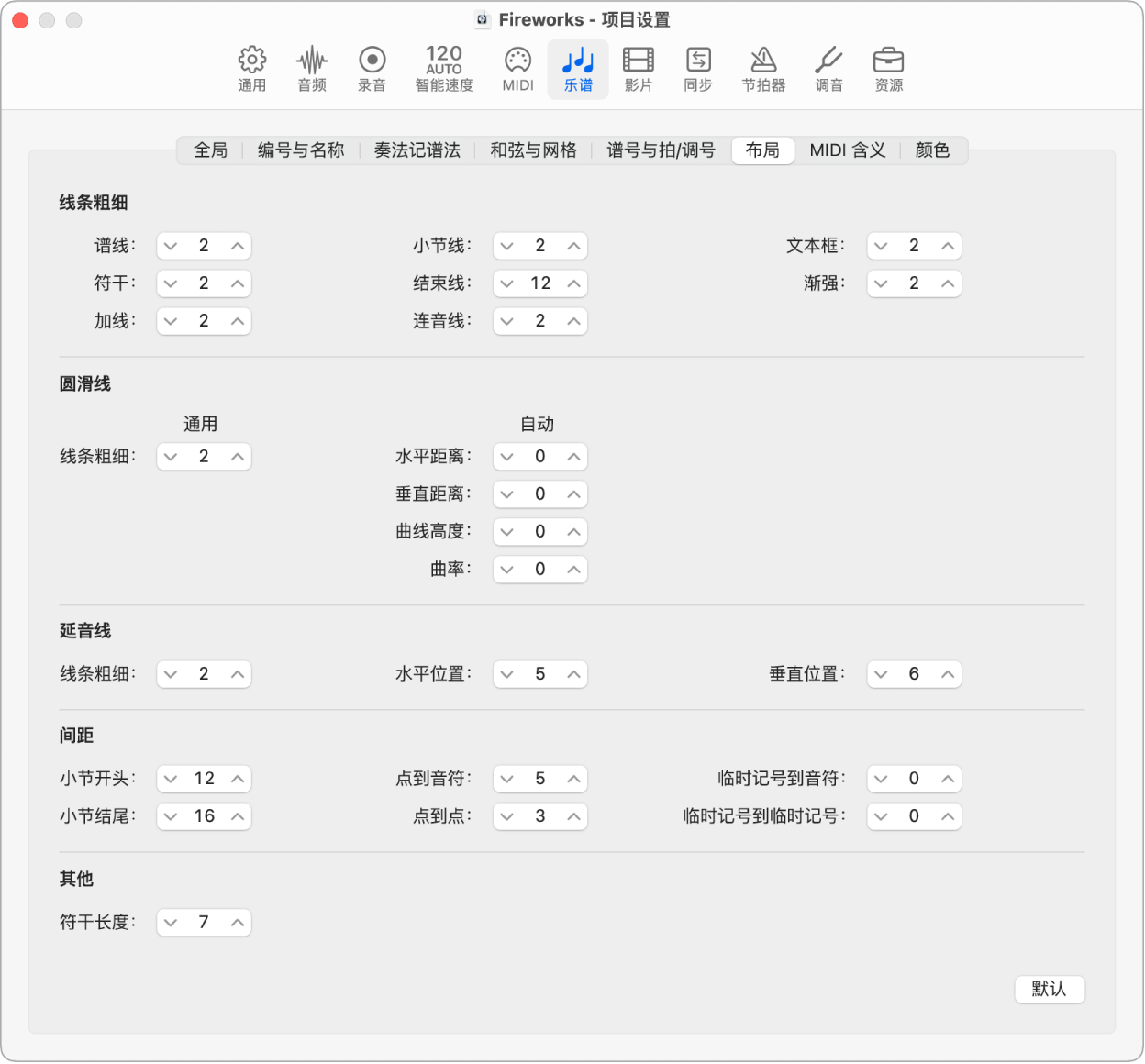Open the 影片 settings icon
This screenshot has height=1064, width=1145.
[638, 69]
